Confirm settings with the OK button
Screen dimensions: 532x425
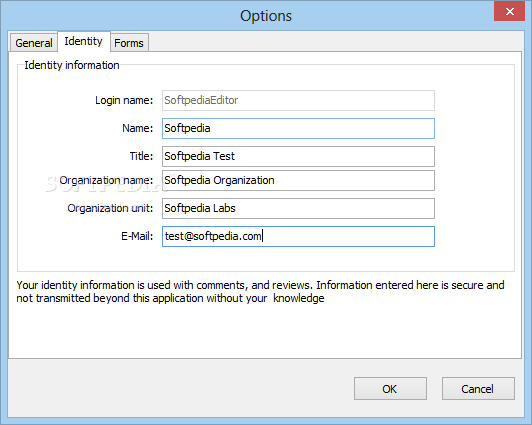click(x=390, y=388)
